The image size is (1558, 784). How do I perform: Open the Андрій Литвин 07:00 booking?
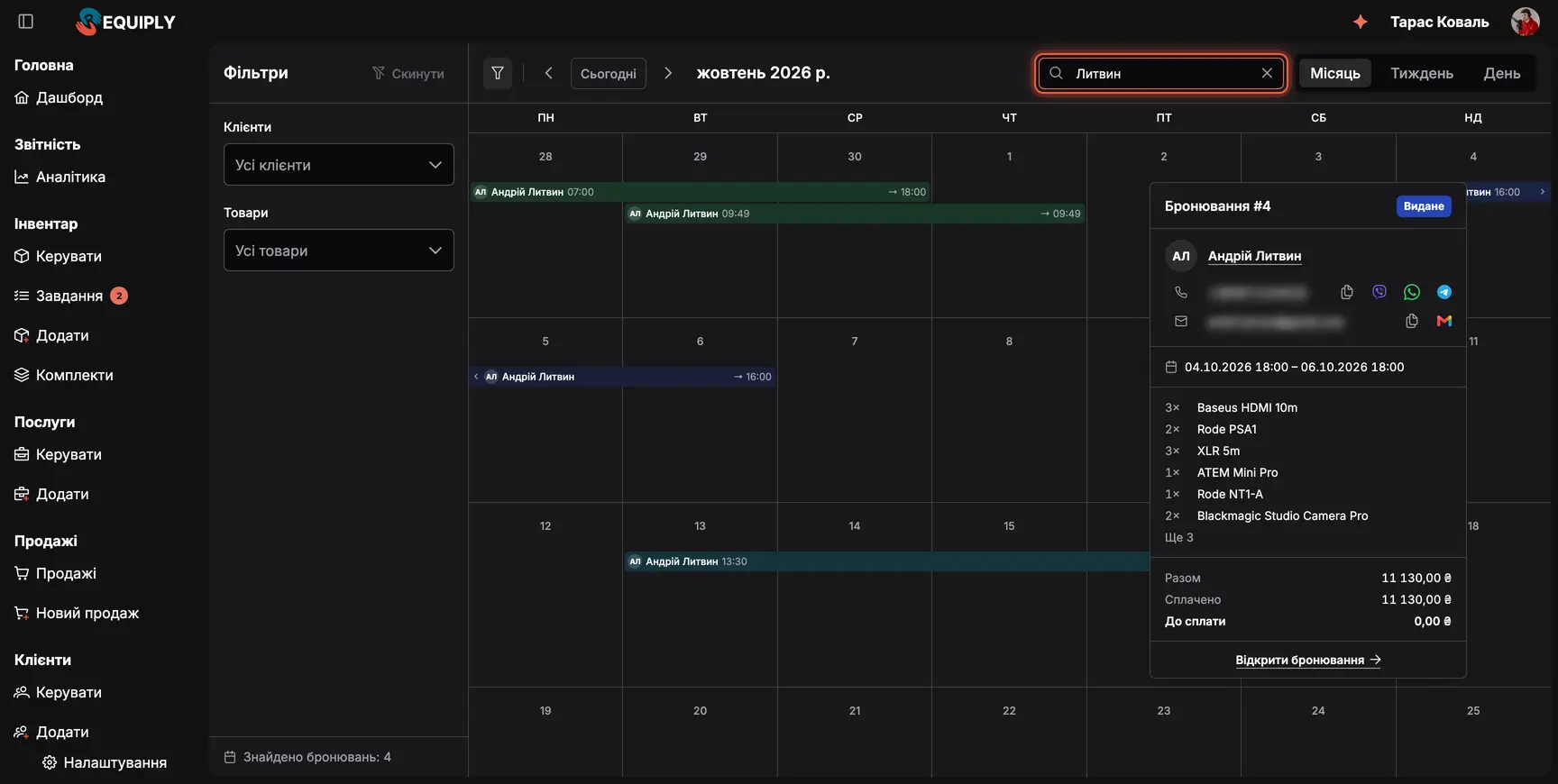700,192
